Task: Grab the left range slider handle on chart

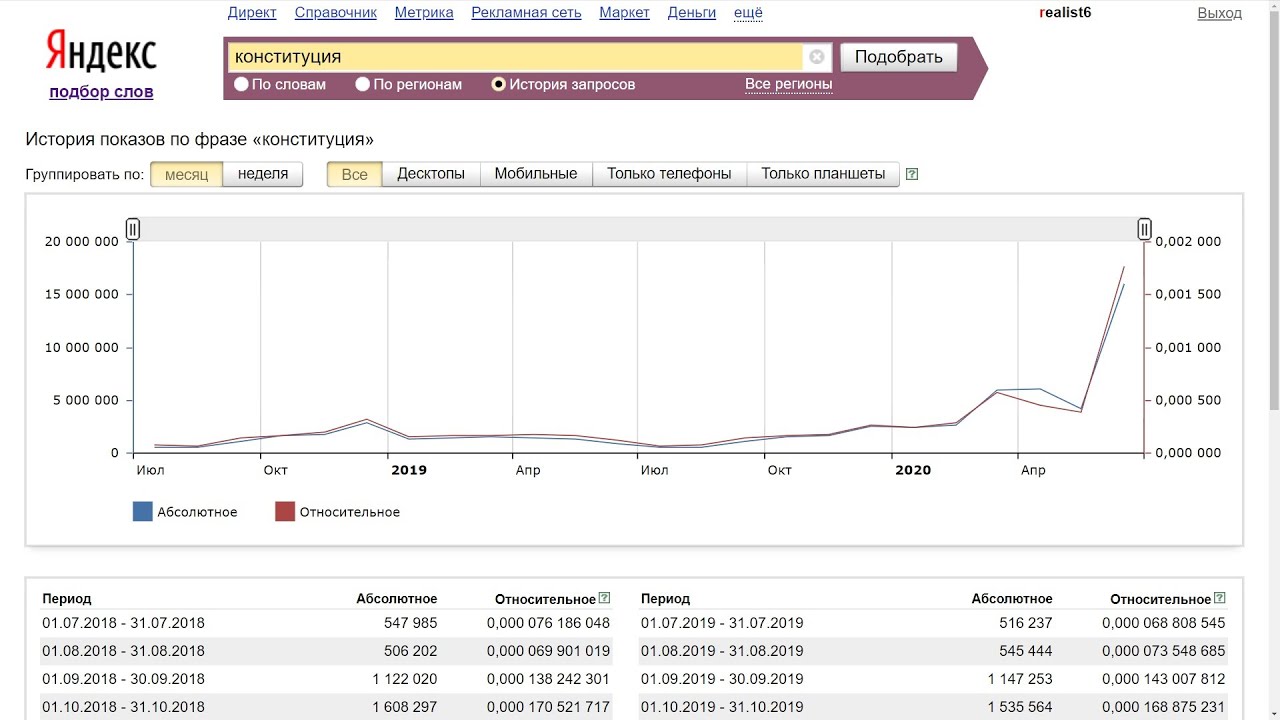Action: point(133,229)
